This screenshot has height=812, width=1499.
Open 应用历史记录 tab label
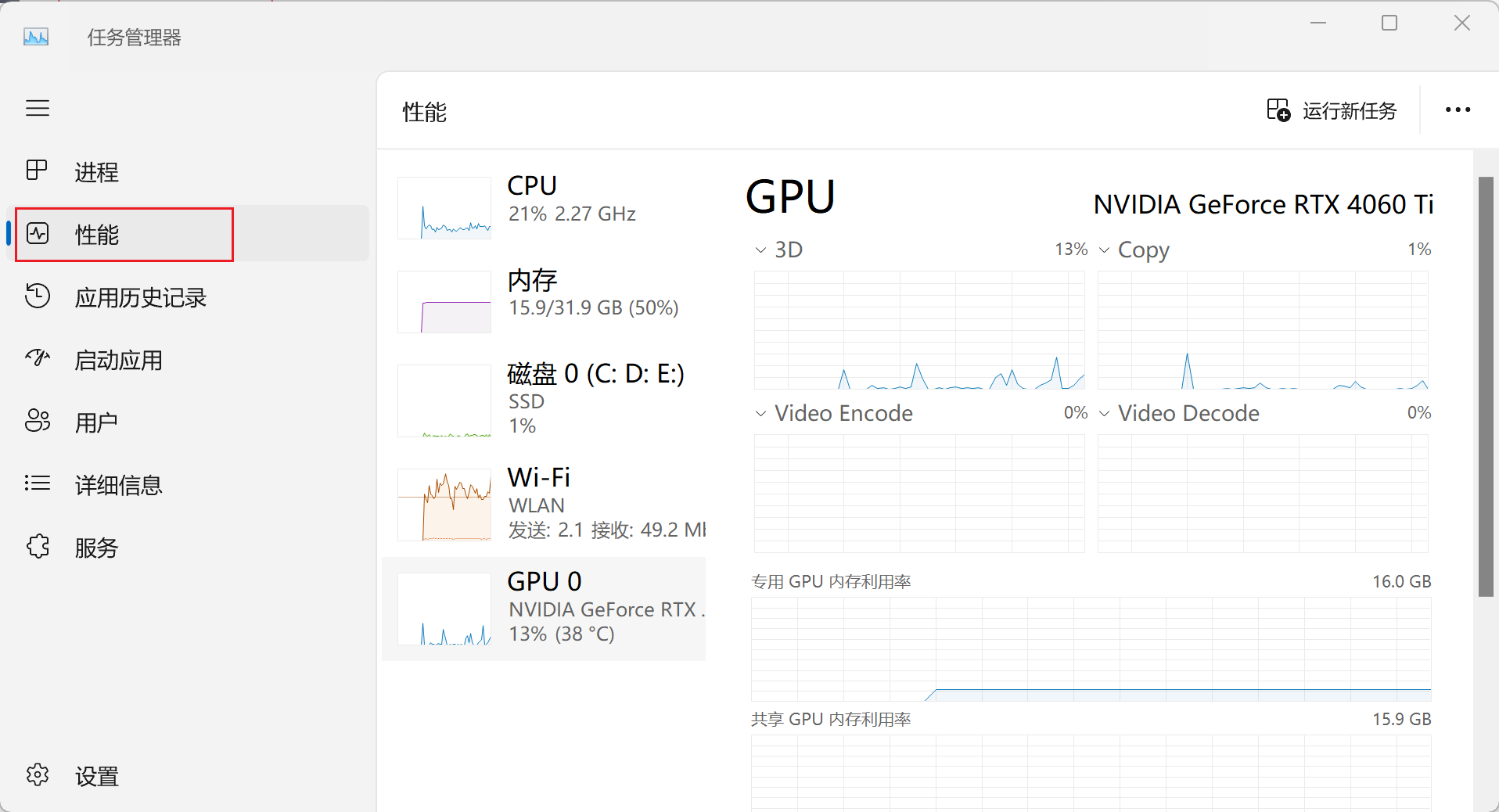pos(141,297)
